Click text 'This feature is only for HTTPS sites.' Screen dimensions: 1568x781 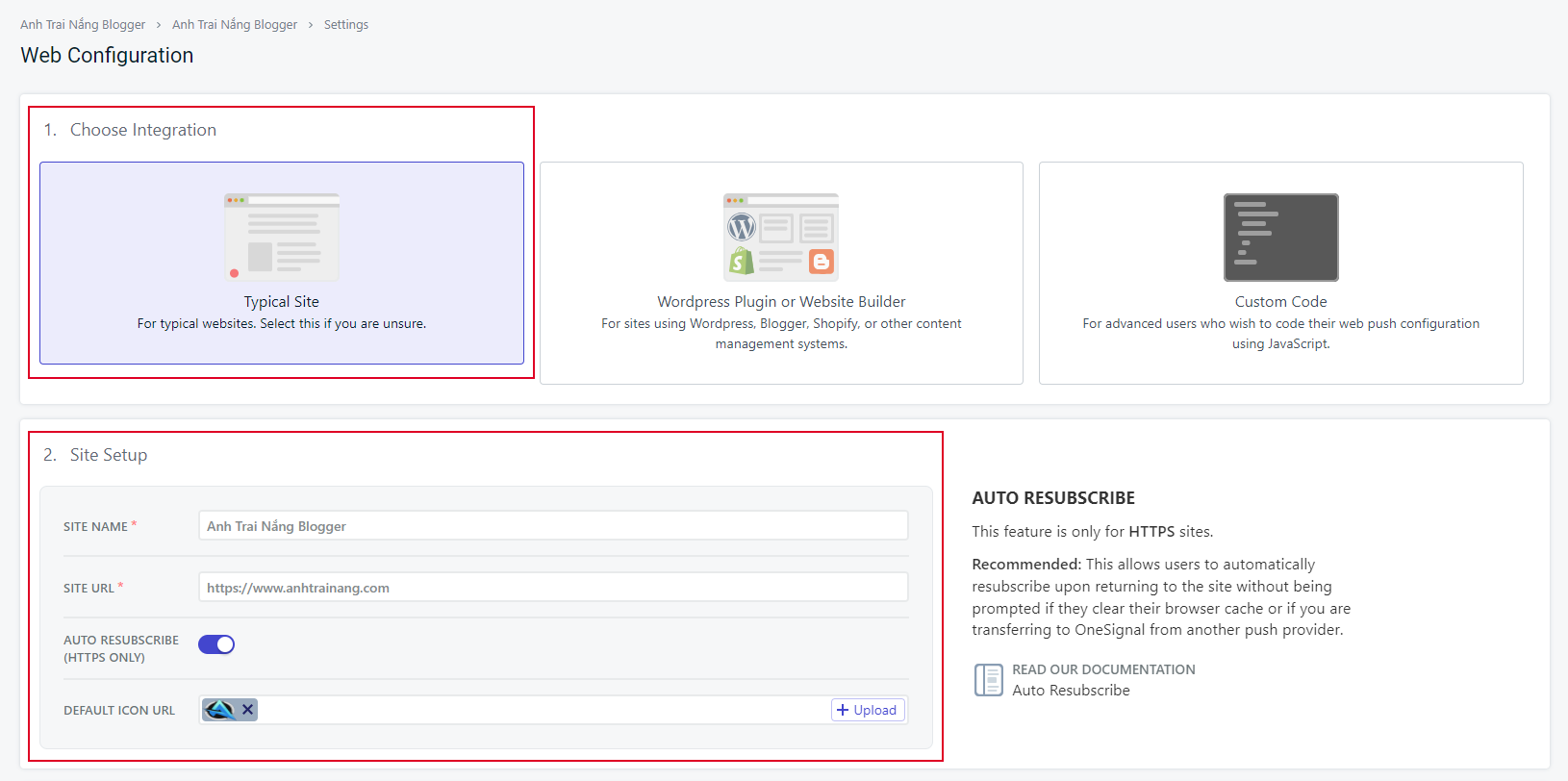(1093, 532)
